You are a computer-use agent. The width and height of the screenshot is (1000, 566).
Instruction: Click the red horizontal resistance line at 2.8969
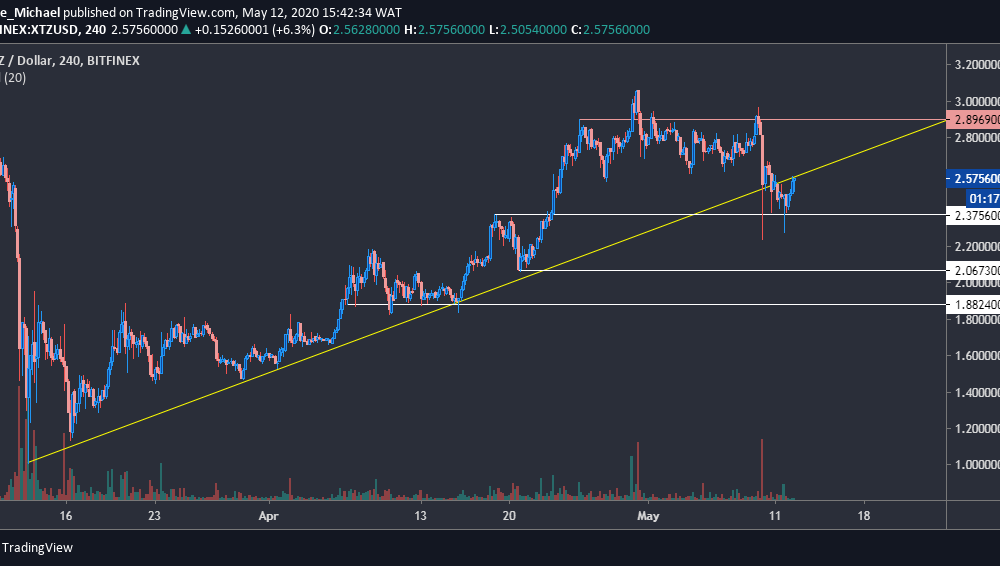coord(762,120)
